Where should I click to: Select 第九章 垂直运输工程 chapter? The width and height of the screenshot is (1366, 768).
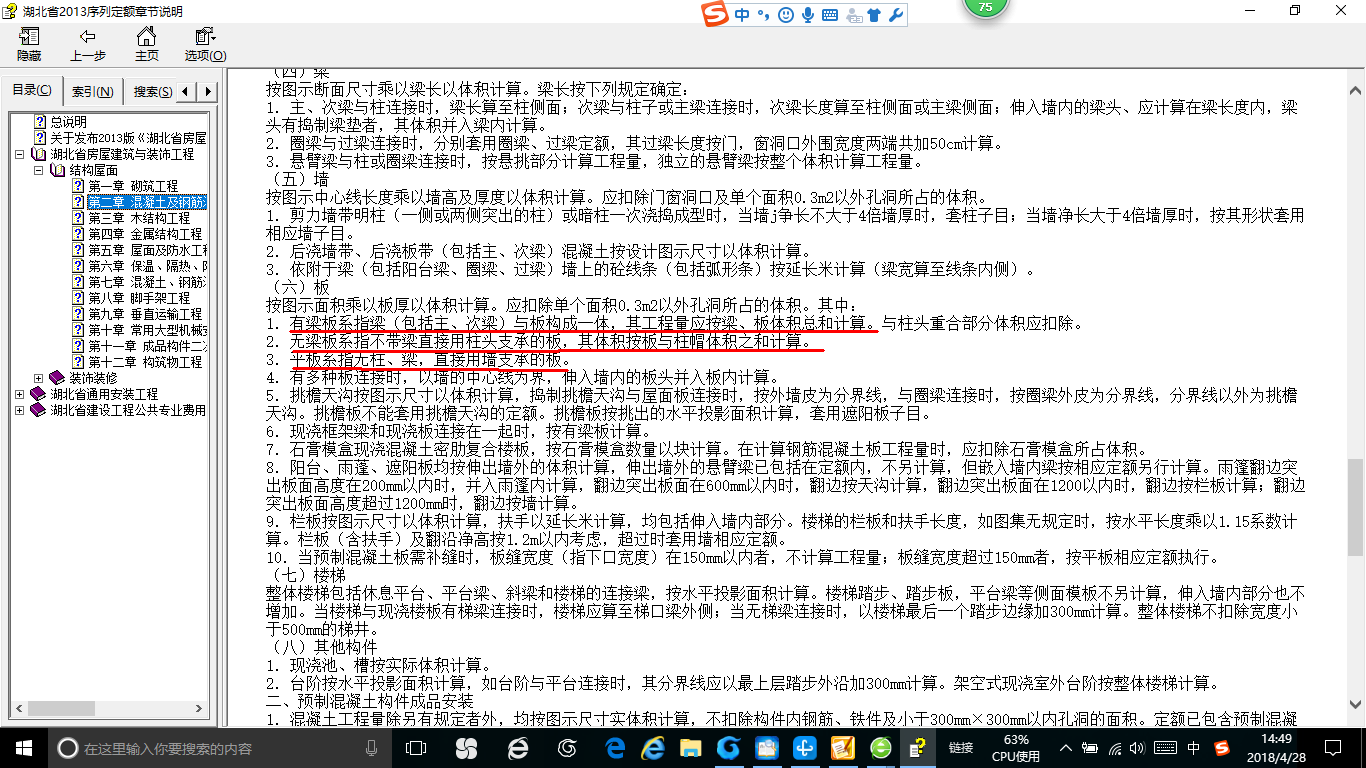[145, 314]
